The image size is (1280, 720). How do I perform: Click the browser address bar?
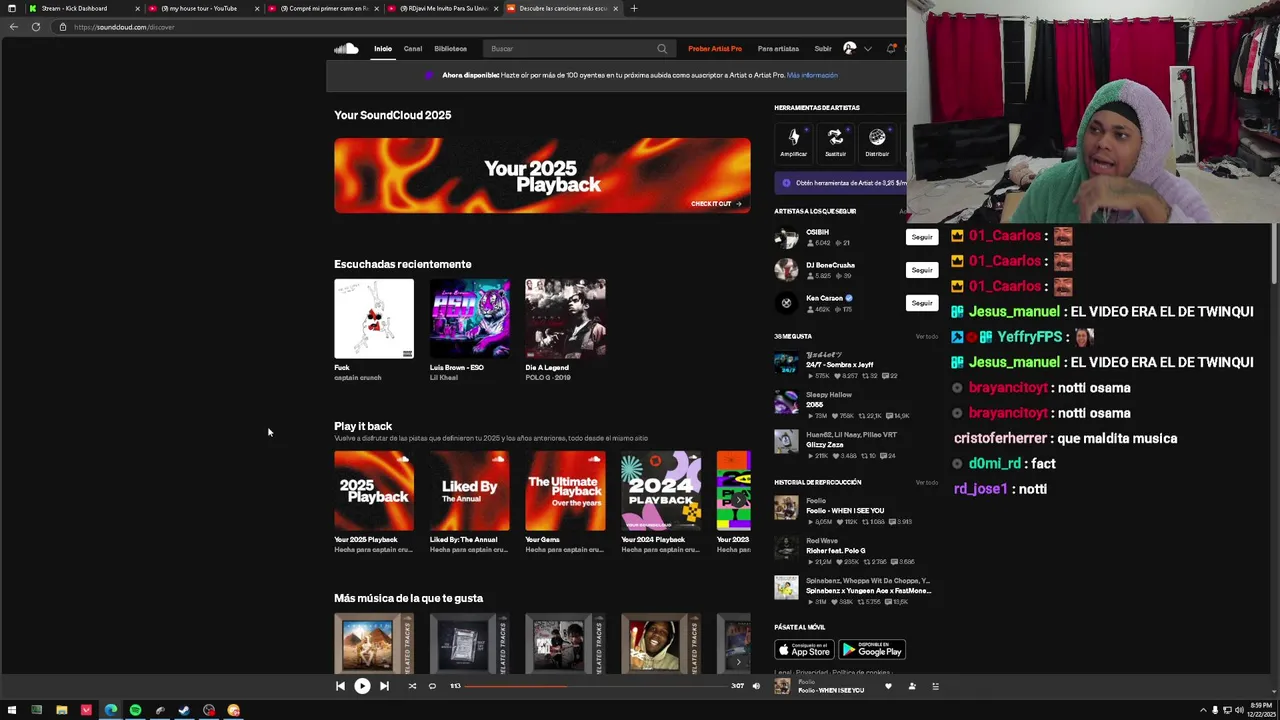click(x=480, y=27)
